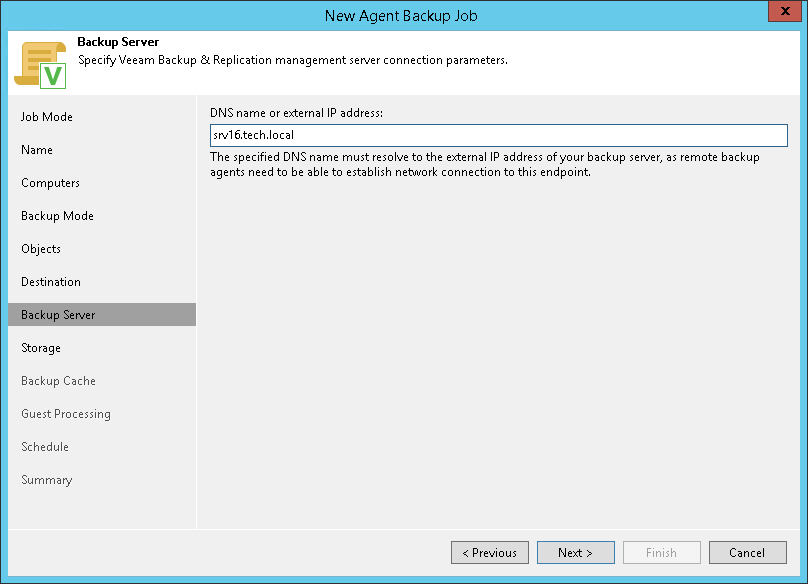Go to the Storage step
808x584 pixels.
[x=41, y=348]
